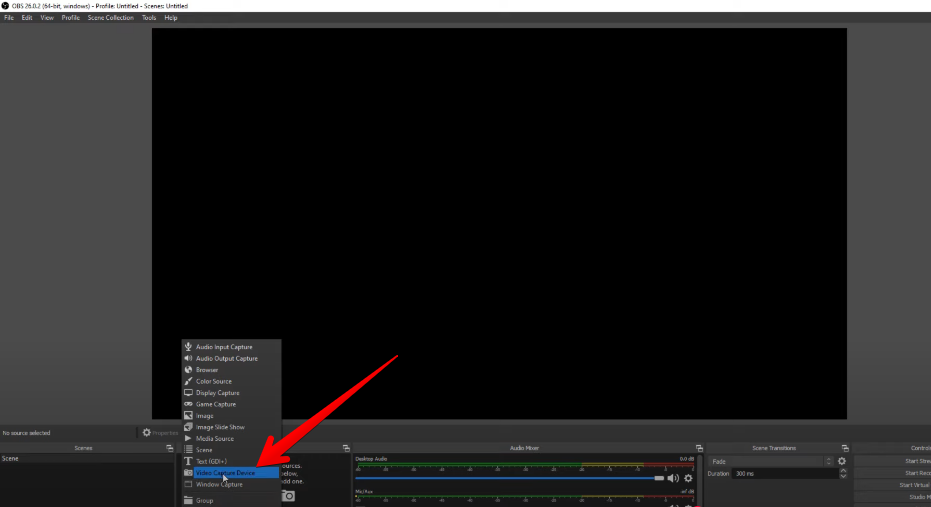
Task: Click the 'No source selected' status text
Action: pos(26,433)
